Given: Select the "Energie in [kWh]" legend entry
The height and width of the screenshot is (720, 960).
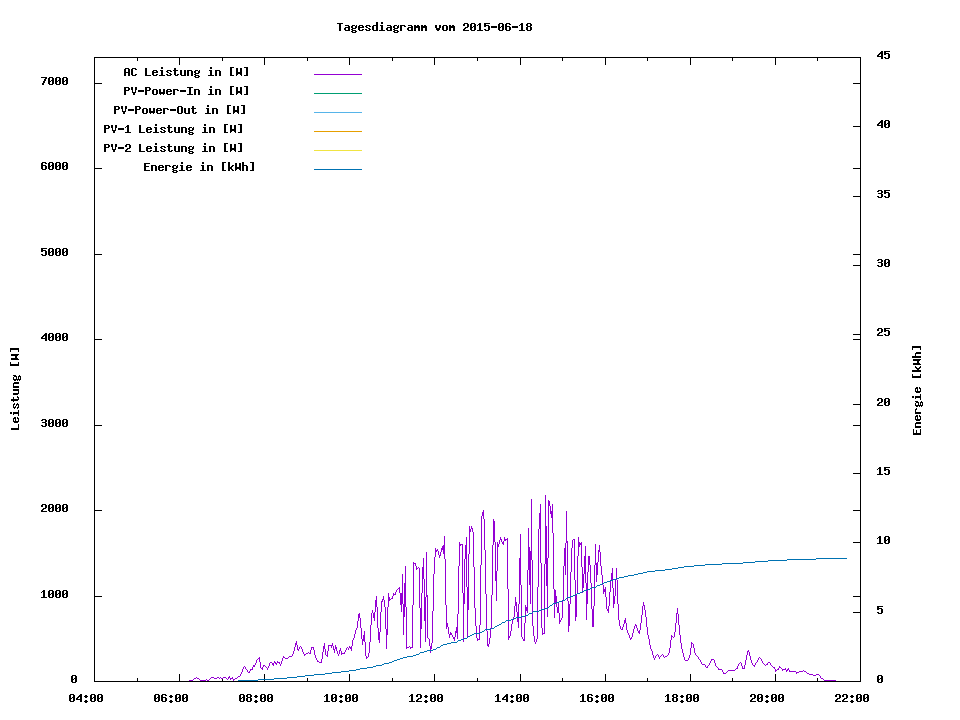Looking at the screenshot, I should pos(199,167).
